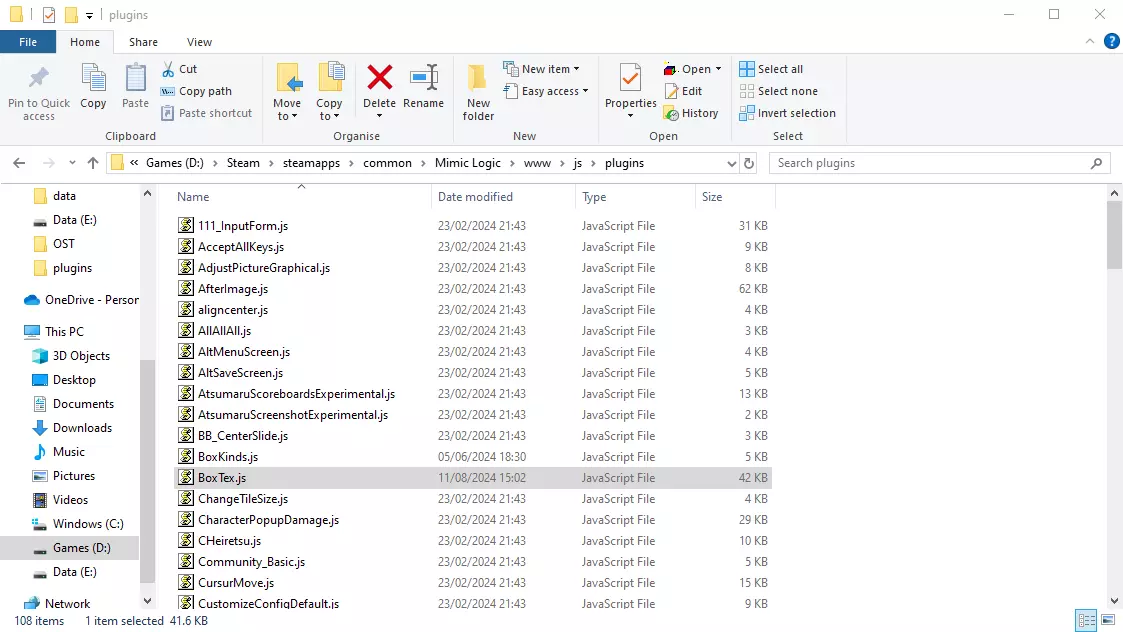Open the OST folder in sidebar

pyautogui.click(x=54, y=244)
